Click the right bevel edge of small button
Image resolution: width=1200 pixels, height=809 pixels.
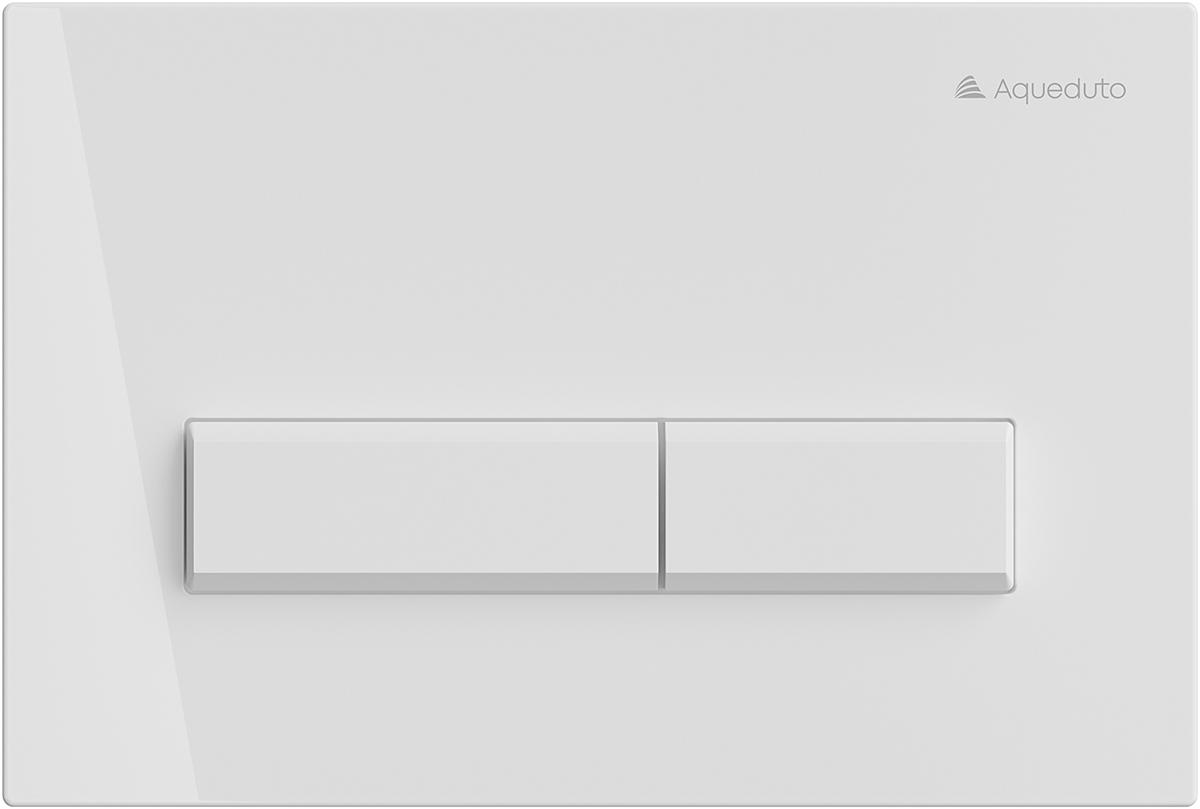click(x=1009, y=506)
